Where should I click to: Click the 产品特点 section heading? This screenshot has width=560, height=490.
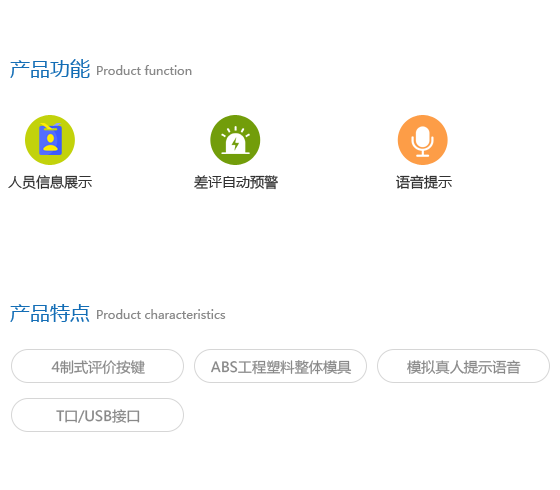click(x=50, y=313)
